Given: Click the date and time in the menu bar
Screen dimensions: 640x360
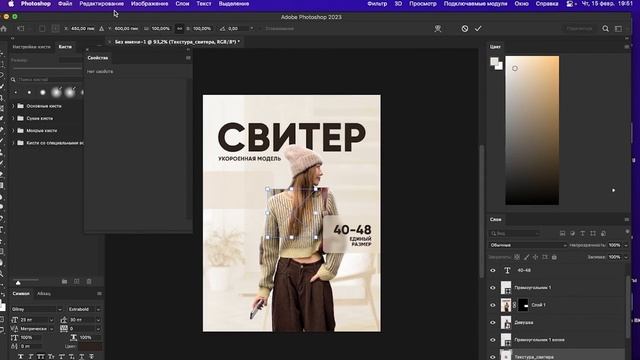Looking at the screenshot, I should coord(607,4).
